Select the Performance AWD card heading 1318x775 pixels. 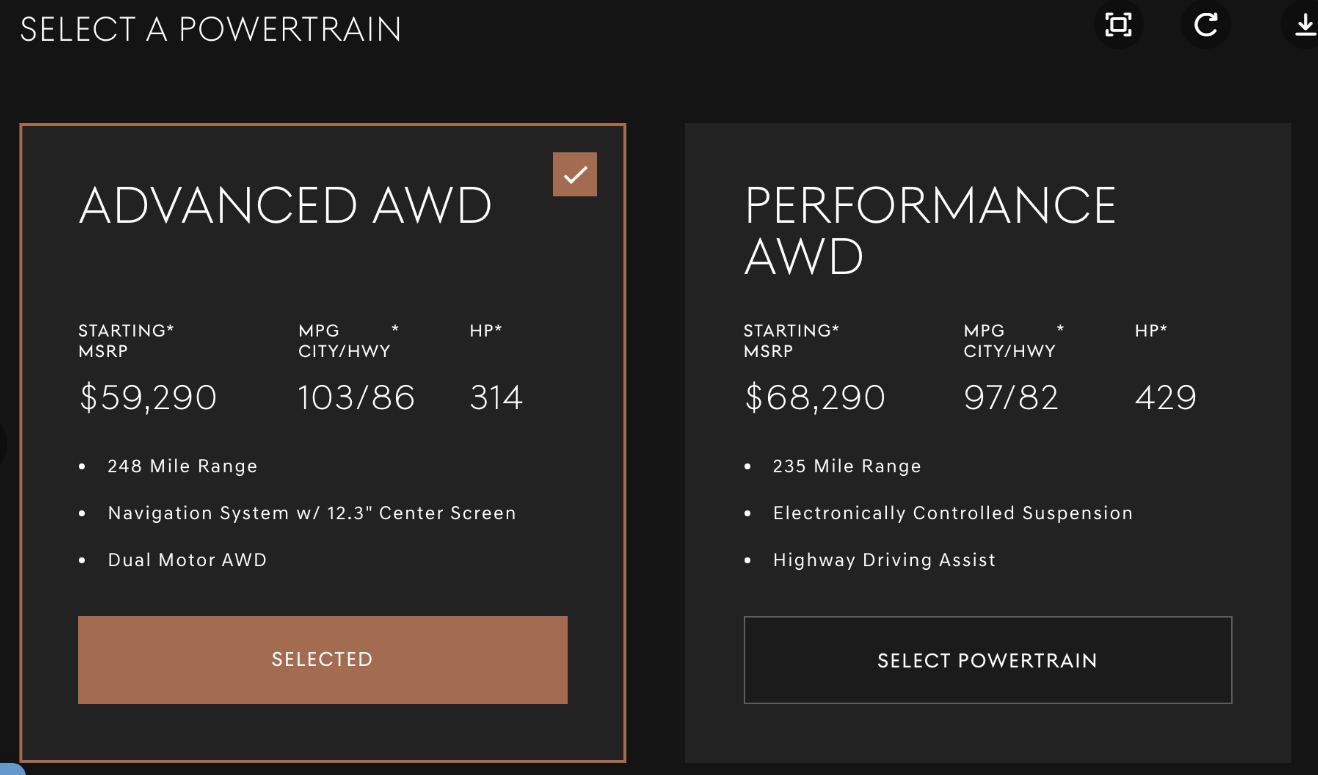[930, 231]
